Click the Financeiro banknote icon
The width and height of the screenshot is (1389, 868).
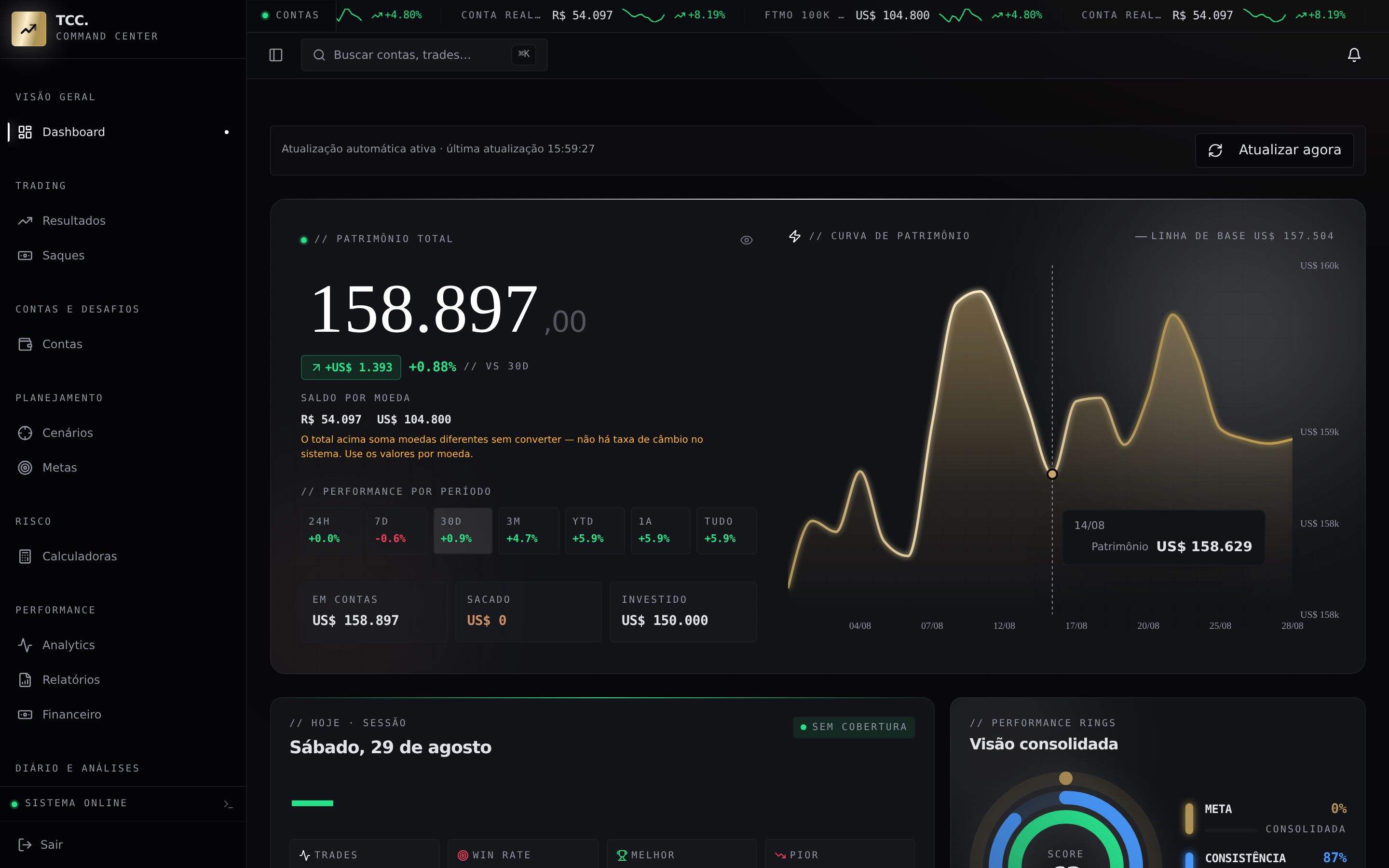tap(25, 714)
